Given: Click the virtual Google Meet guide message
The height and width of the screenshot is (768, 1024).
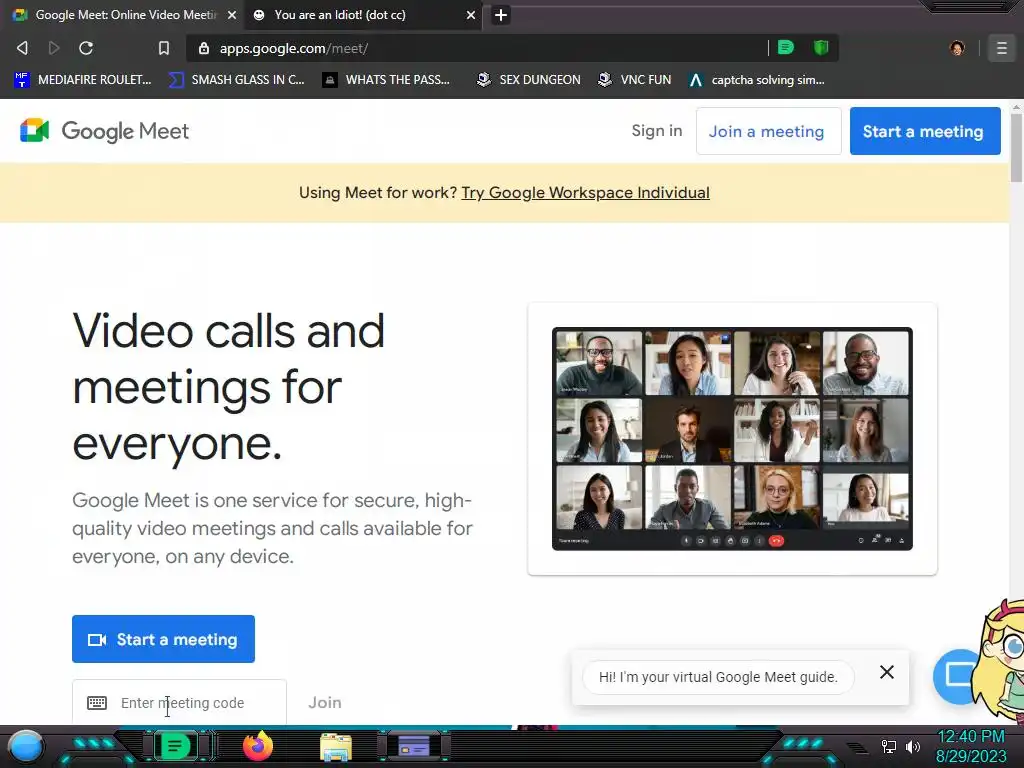Looking at the screenshot, I should [x=718, y=677].
